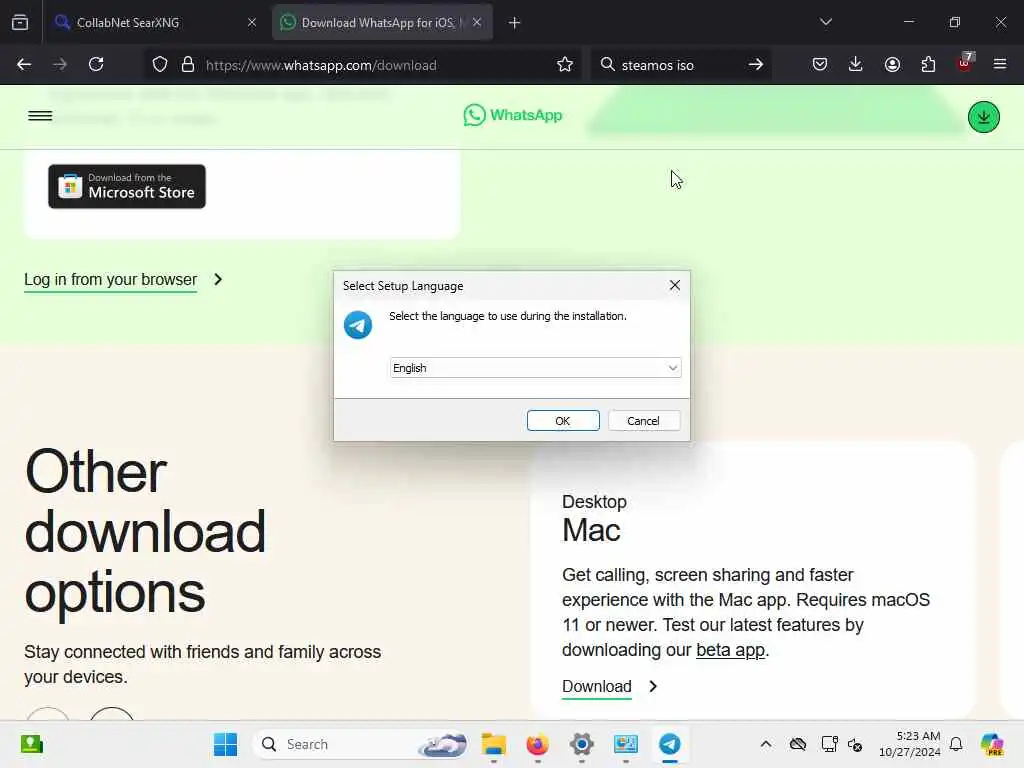Click the steamos iso search field
The width and height of the screenshot is (1024, 768).
point(679,65)
